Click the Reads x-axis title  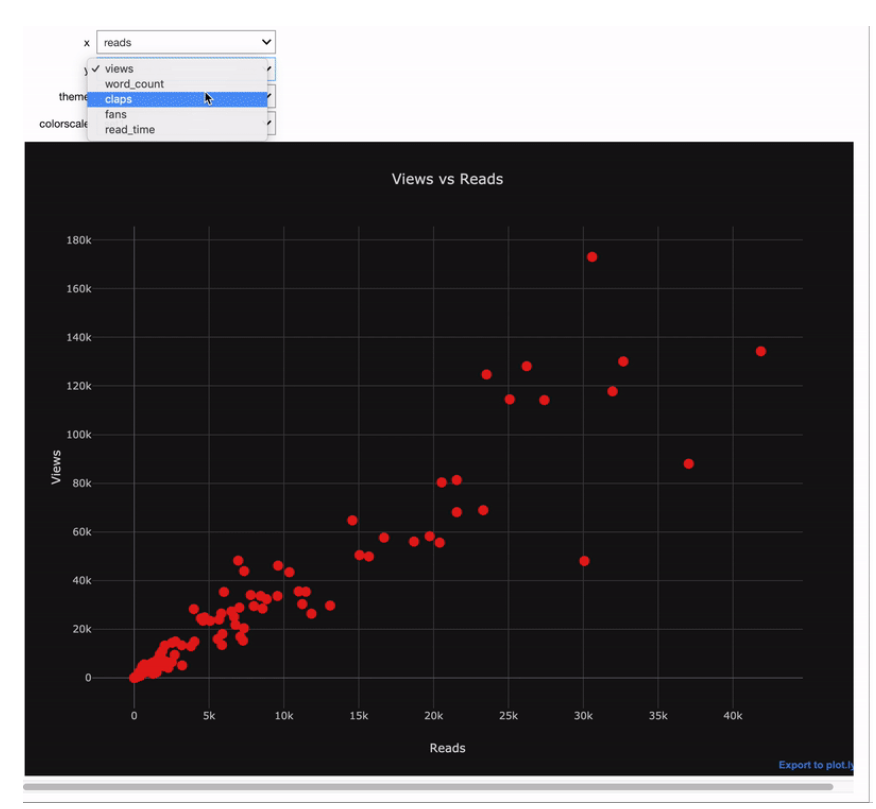(447, 748)
